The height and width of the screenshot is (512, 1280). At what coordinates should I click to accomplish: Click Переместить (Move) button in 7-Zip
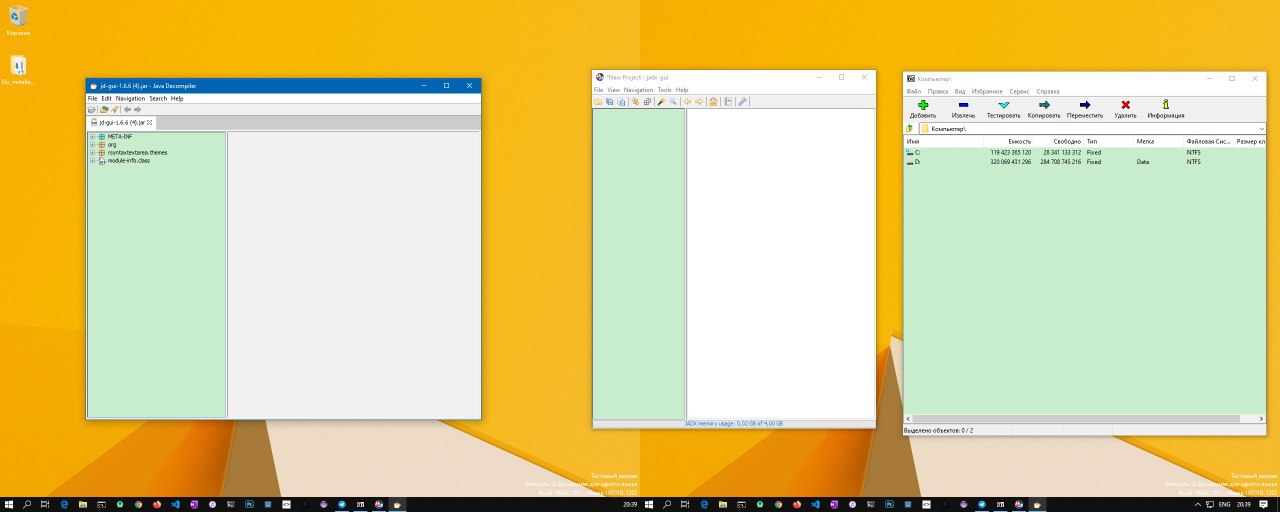click(1085, 109)
